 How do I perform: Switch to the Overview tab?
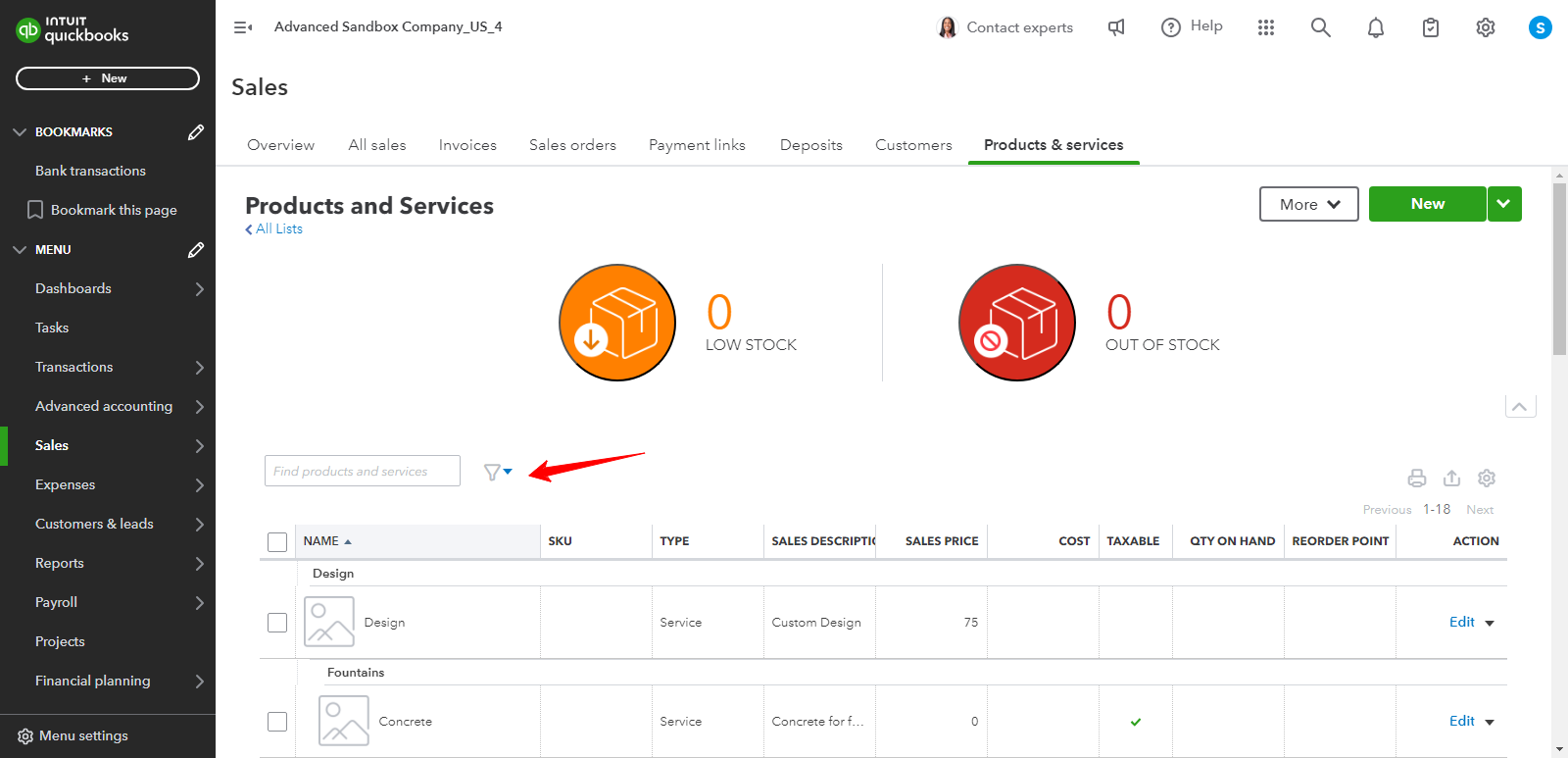[281, 145]
